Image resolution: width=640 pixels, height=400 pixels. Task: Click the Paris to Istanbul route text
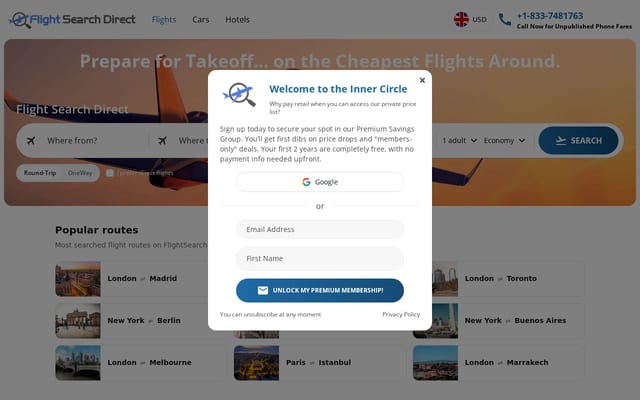(x=318, y=362)
